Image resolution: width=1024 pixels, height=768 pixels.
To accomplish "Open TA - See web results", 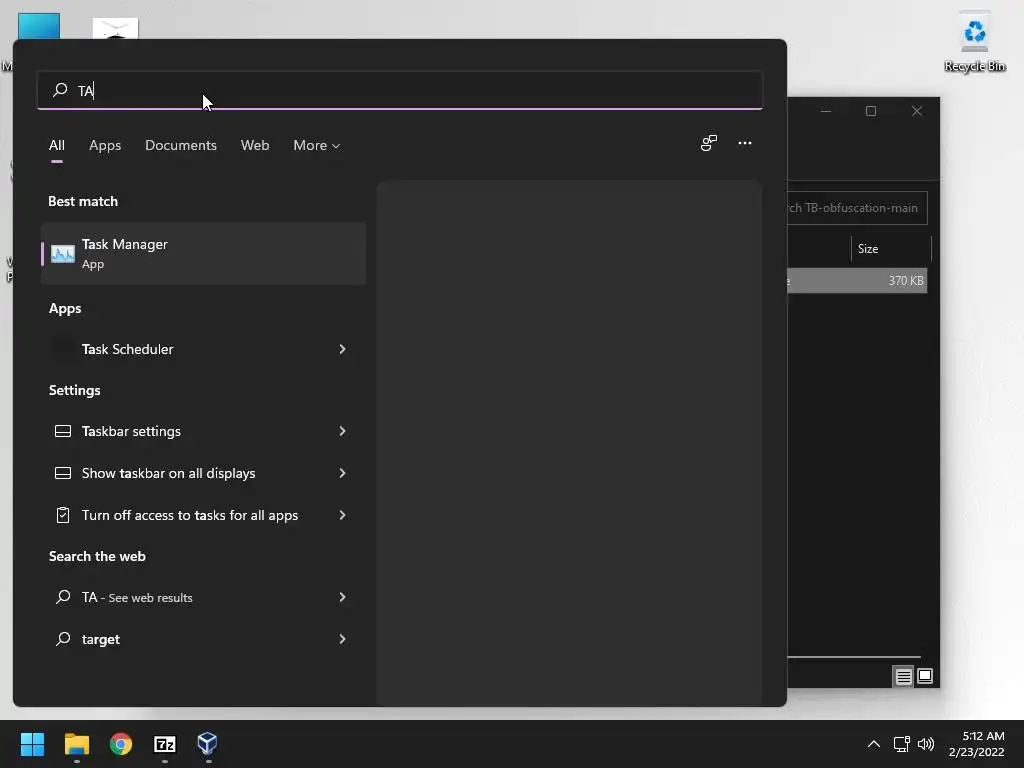I will (x=203, y=597).
